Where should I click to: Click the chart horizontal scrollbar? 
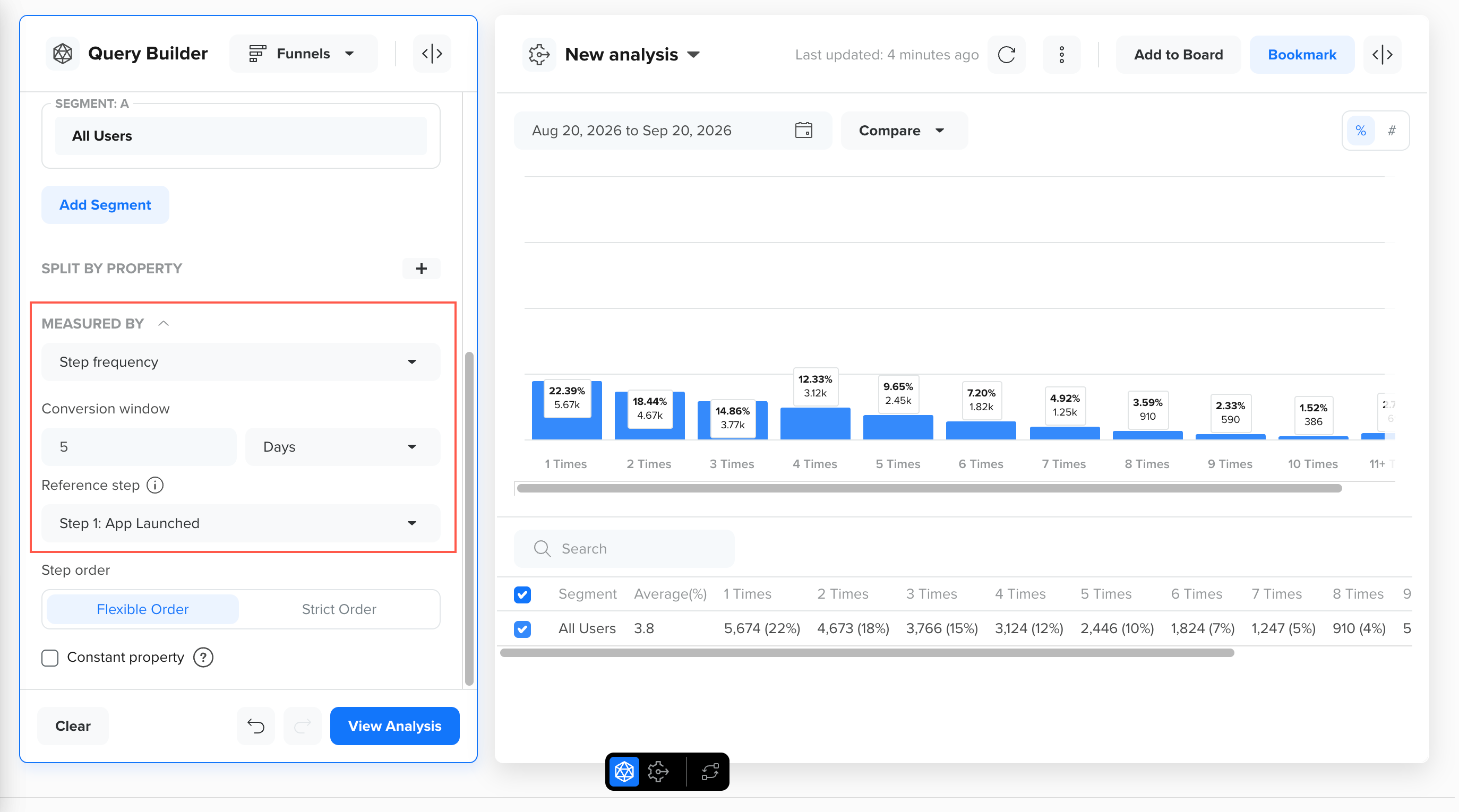click(929, 488)
